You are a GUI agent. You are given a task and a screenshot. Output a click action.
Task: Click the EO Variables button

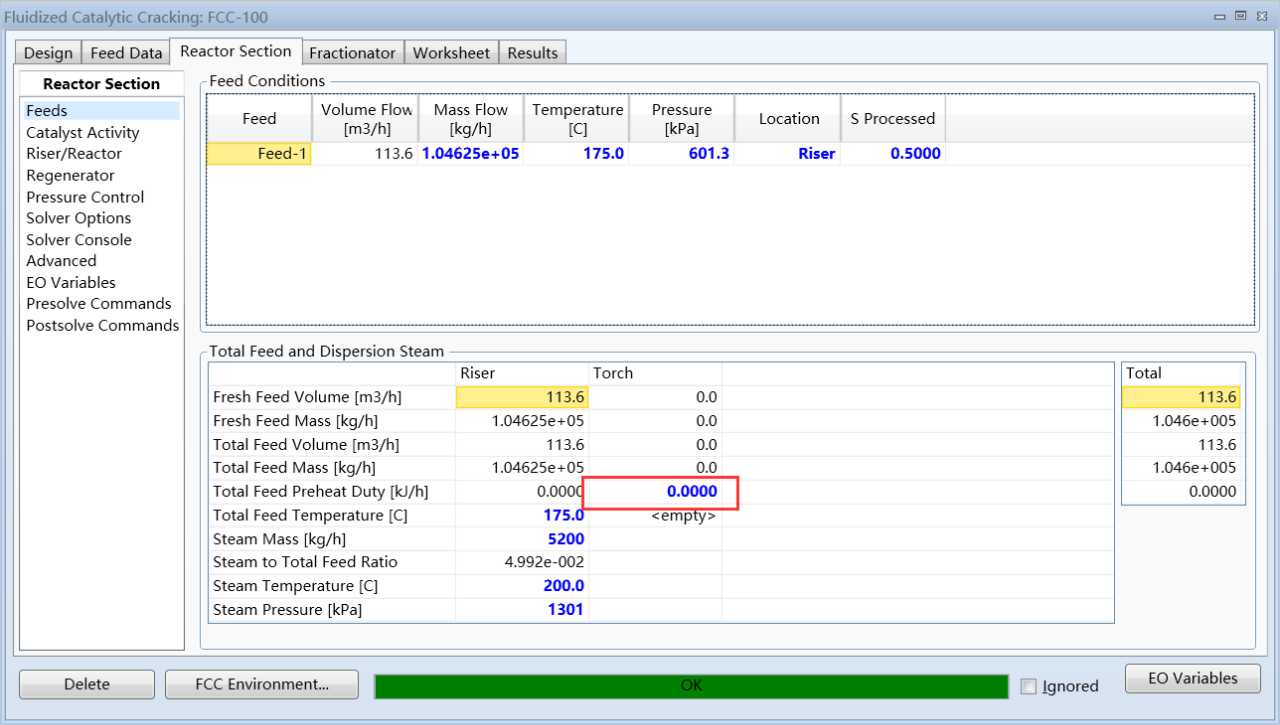coord(1192,679)
